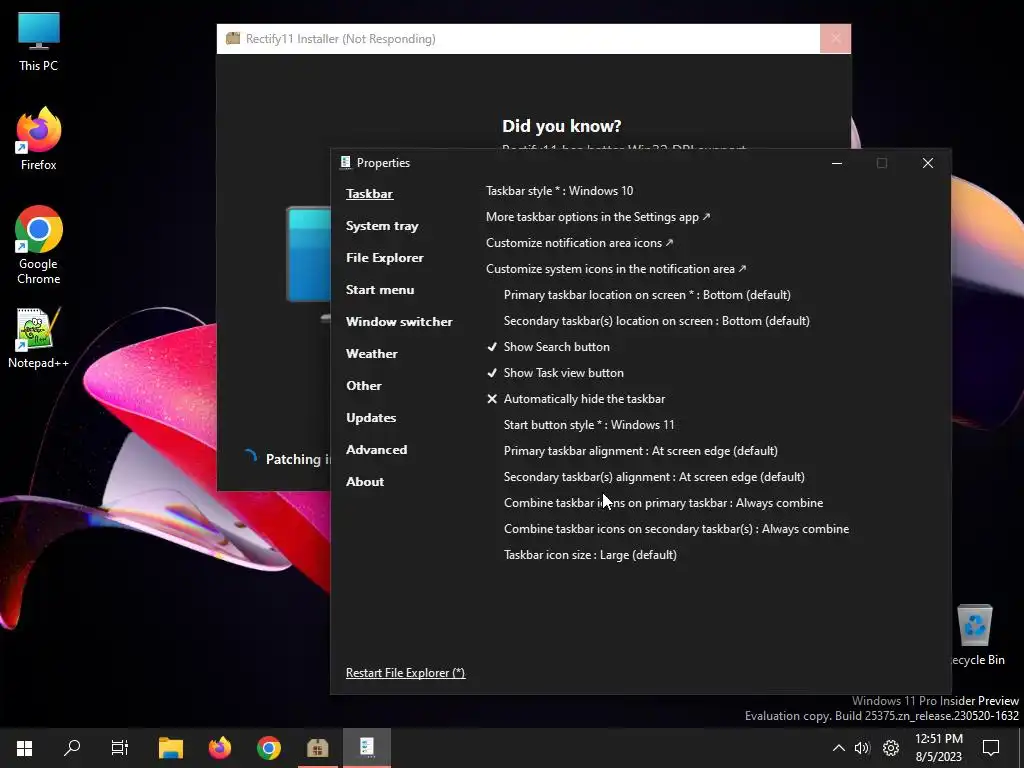Screen dimensions: 1024x768
Task: Toggle Show Task view button option
Action: point(556,373)
